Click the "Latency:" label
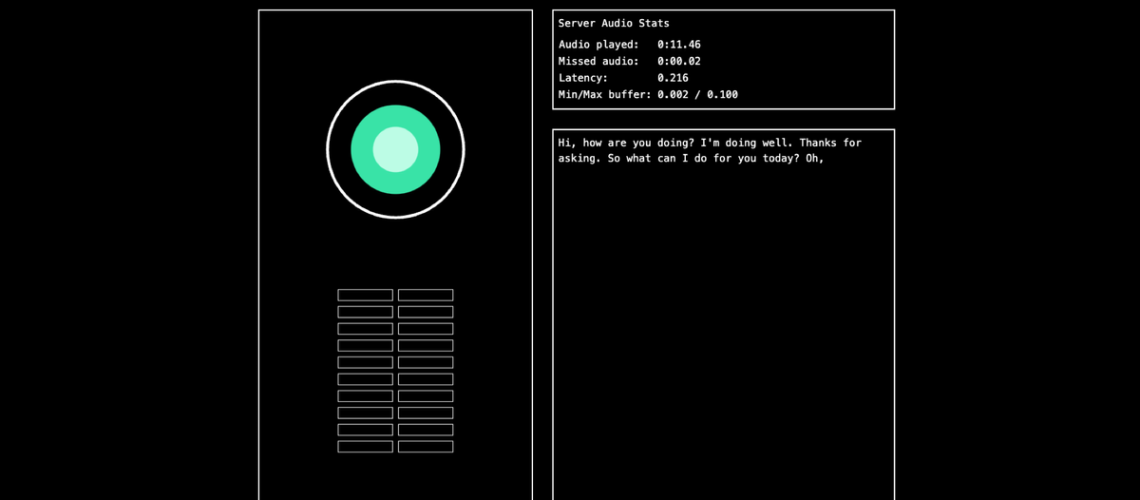The height and width of the screenshot is (500, 1140). pos(582,78)
